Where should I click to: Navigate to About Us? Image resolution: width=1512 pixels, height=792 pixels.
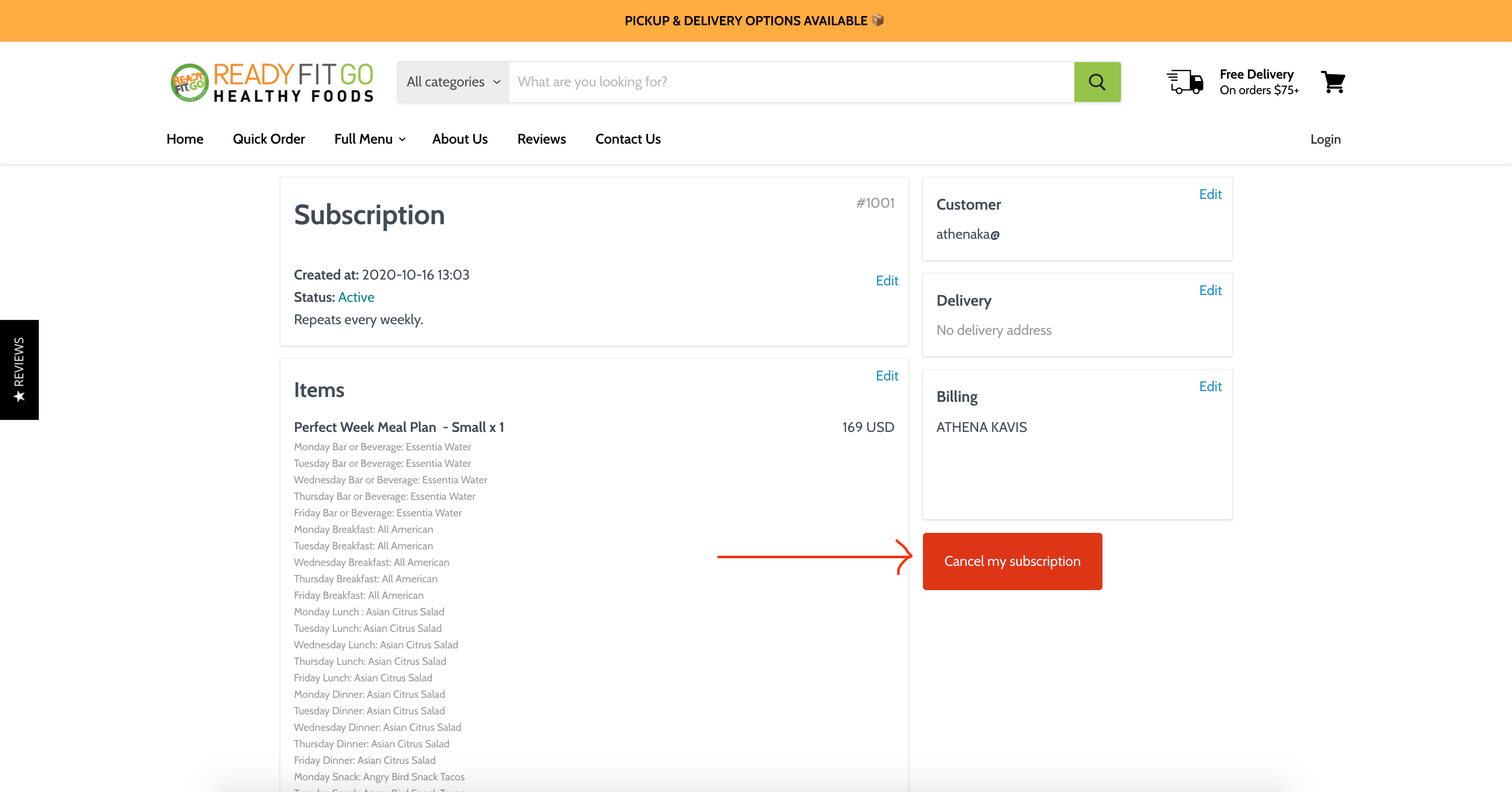point(460,139)
